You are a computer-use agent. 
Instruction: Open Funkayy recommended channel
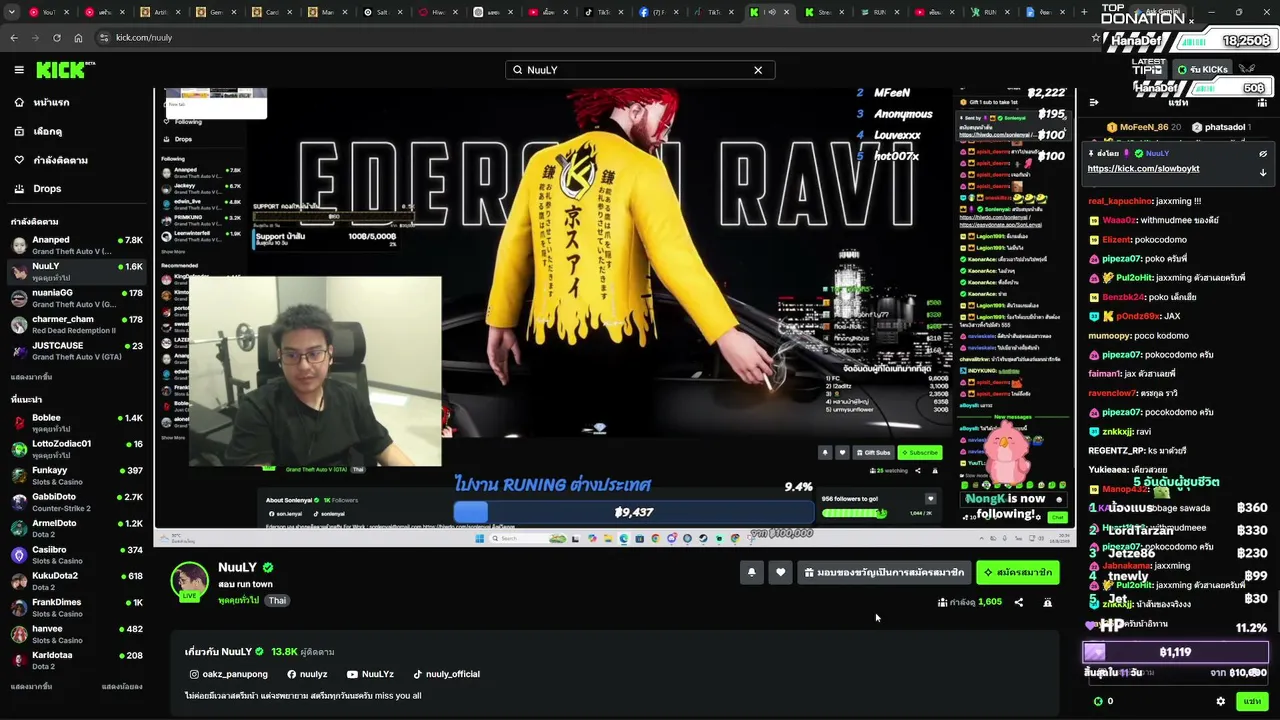(78, 476)
